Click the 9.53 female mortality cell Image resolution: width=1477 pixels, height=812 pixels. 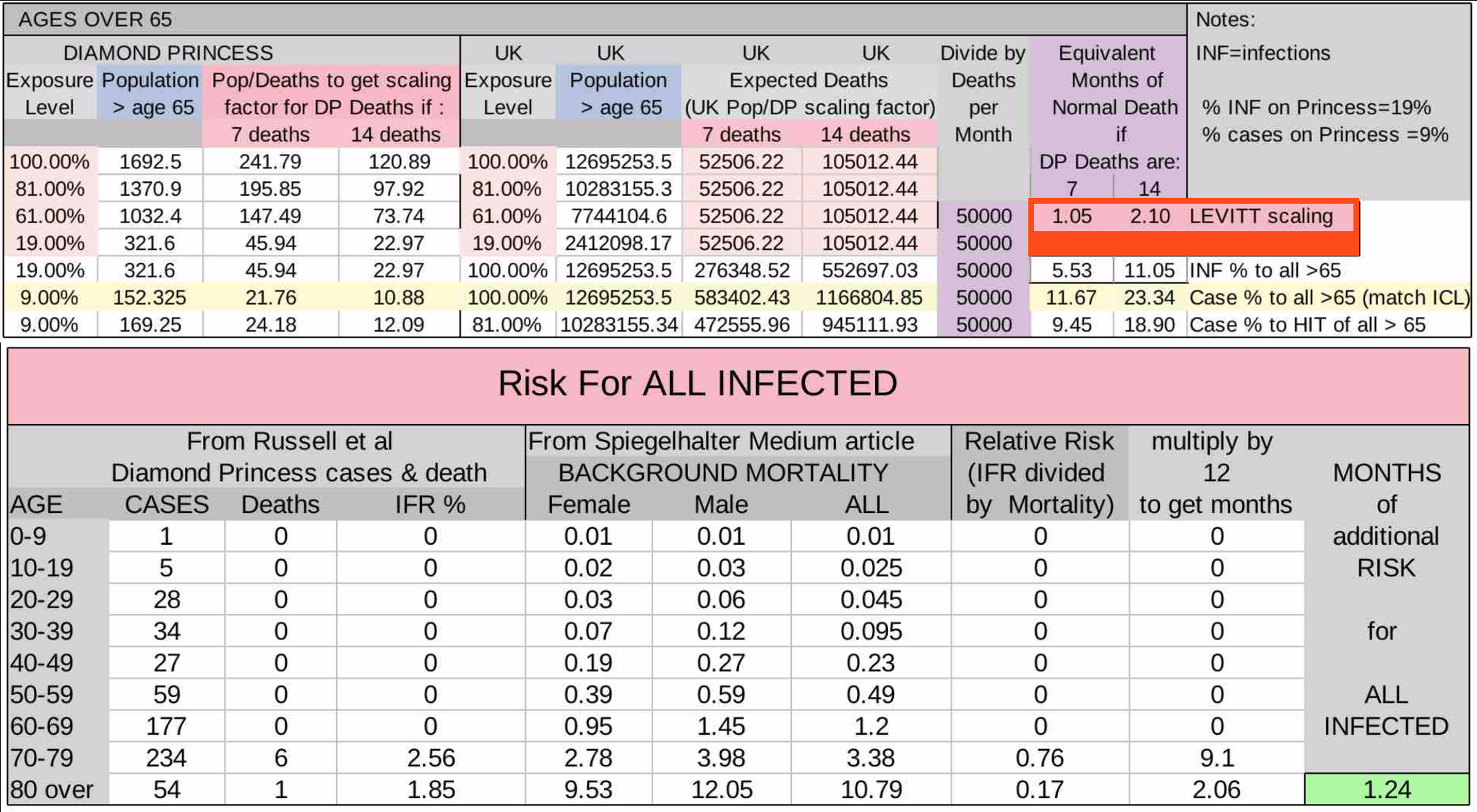588,790
